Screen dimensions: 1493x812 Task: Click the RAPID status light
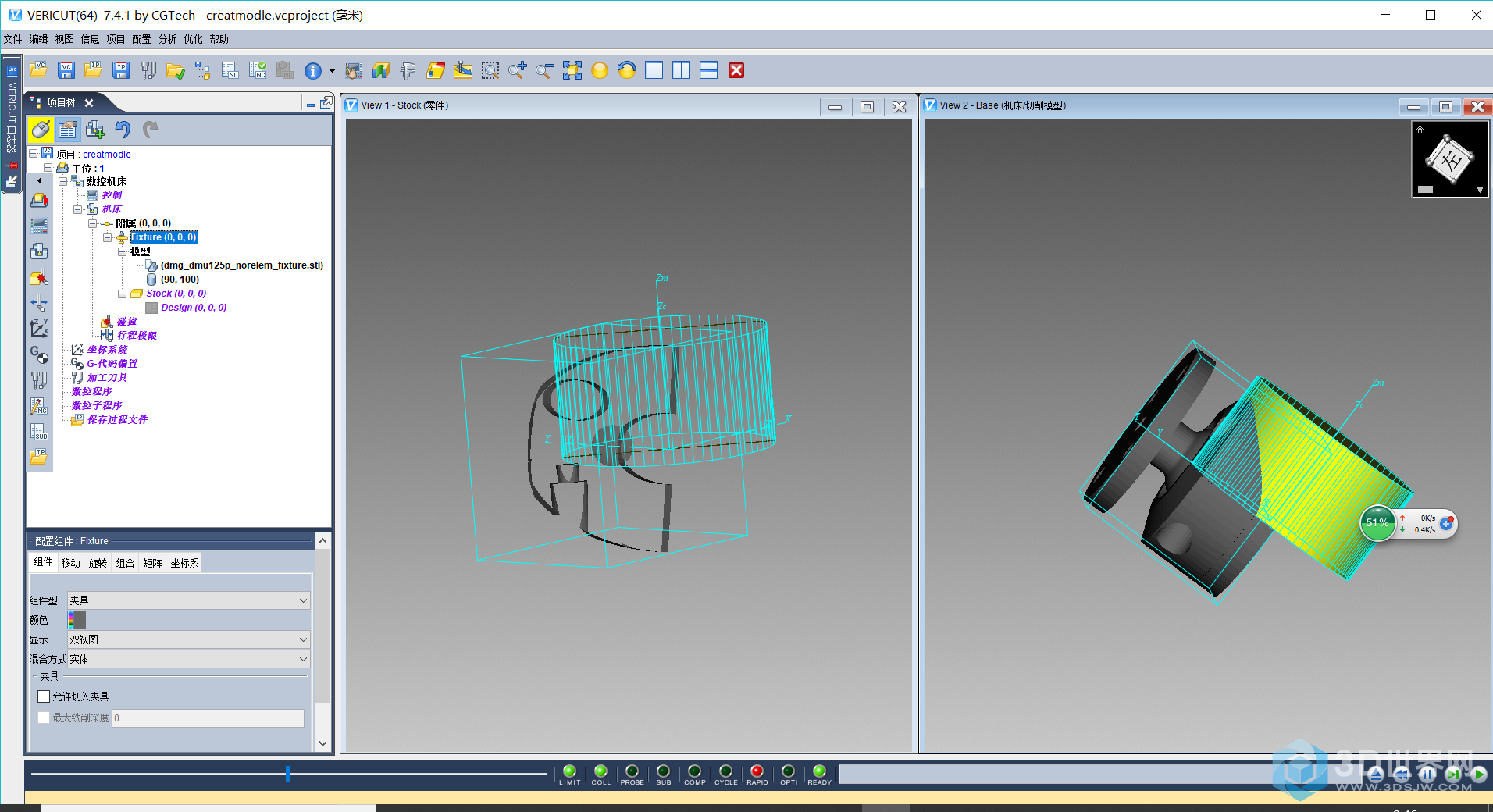757,771
